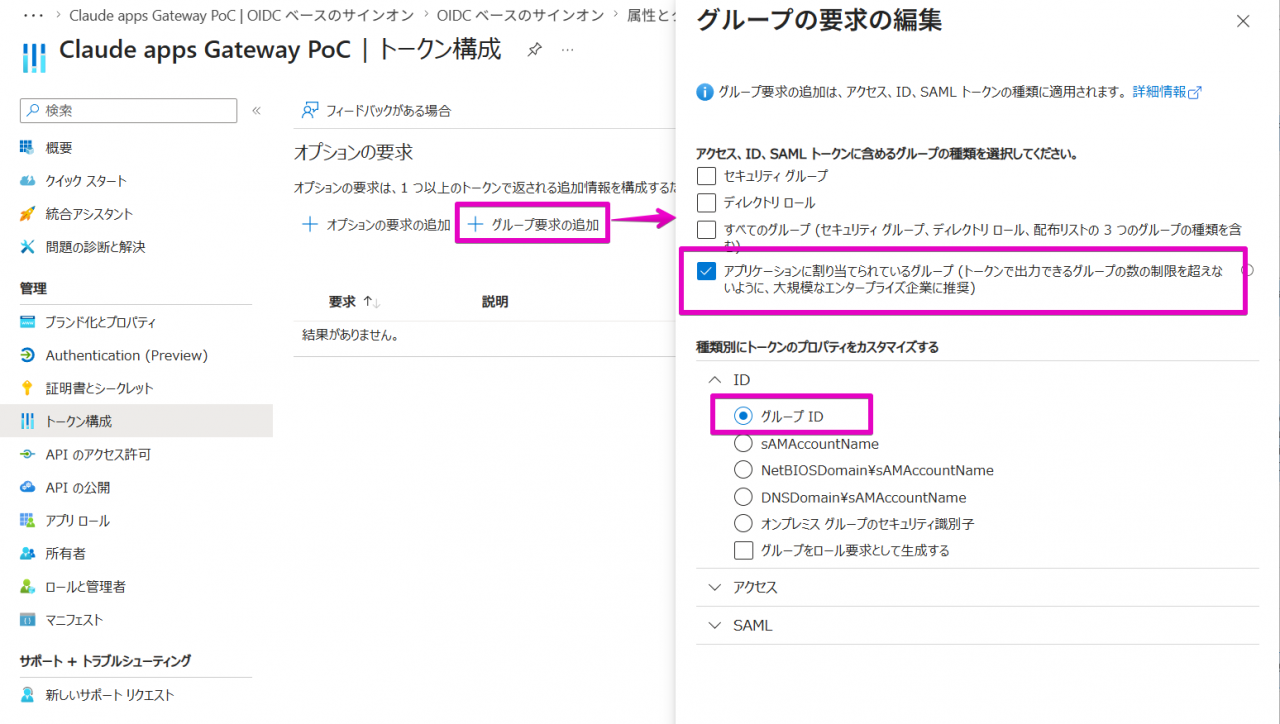The height and width of the screenshot is (724, 1280).
Task: Open OIDC ベースのサインオン breadcrumb link
Action: [x=520, y=15]
